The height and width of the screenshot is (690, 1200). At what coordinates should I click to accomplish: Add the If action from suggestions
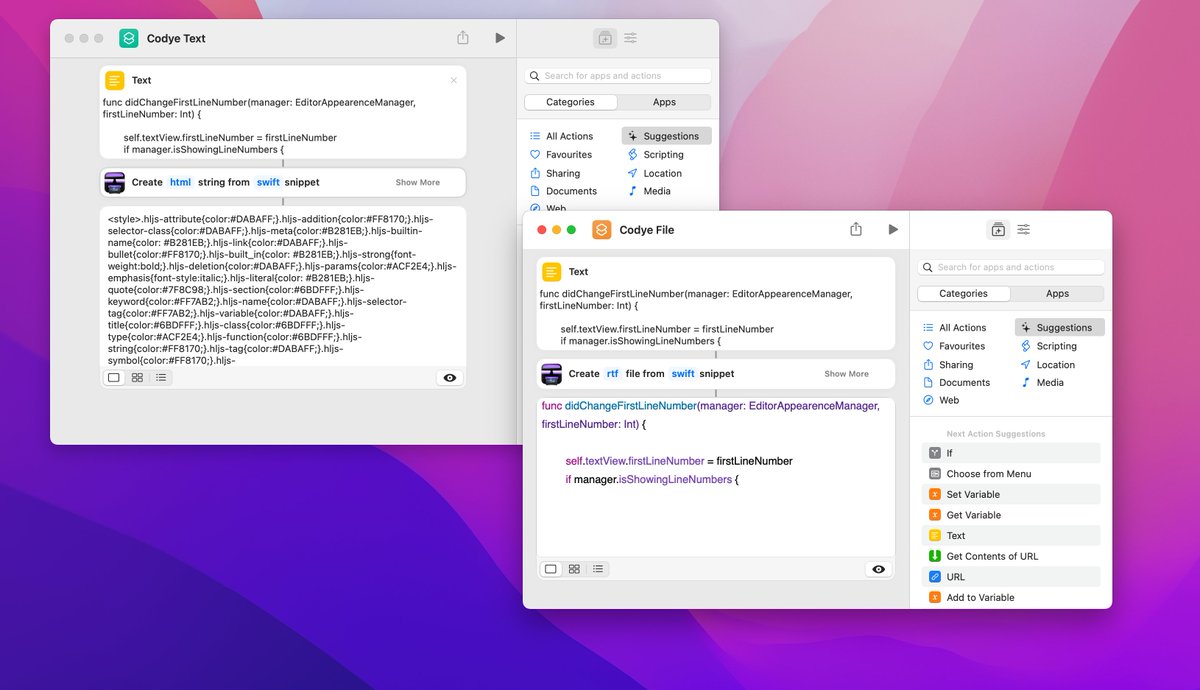coord(1011,453)
